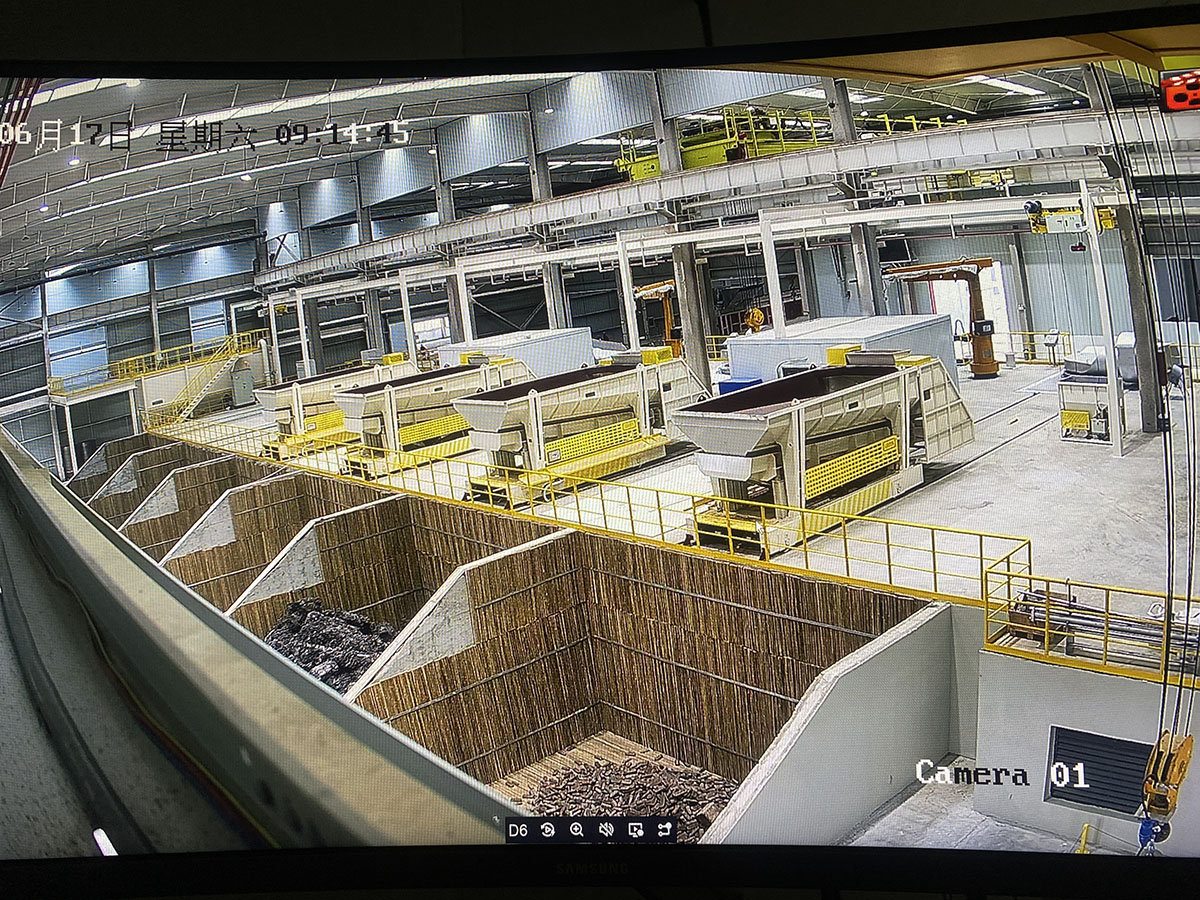Open the live view strategy icon

pos(635,830)
